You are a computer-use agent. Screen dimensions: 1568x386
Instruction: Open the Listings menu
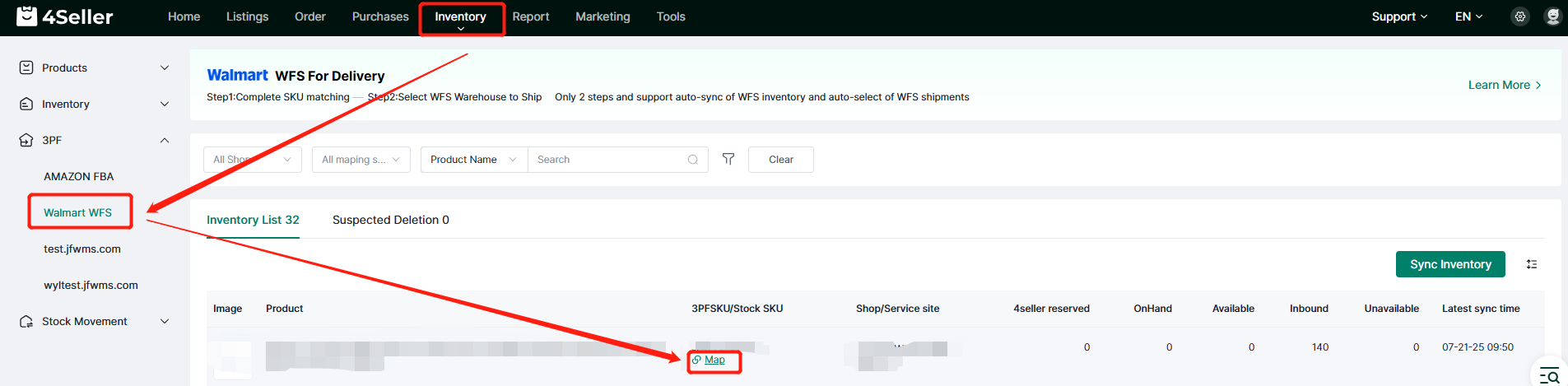click(247, 16)
